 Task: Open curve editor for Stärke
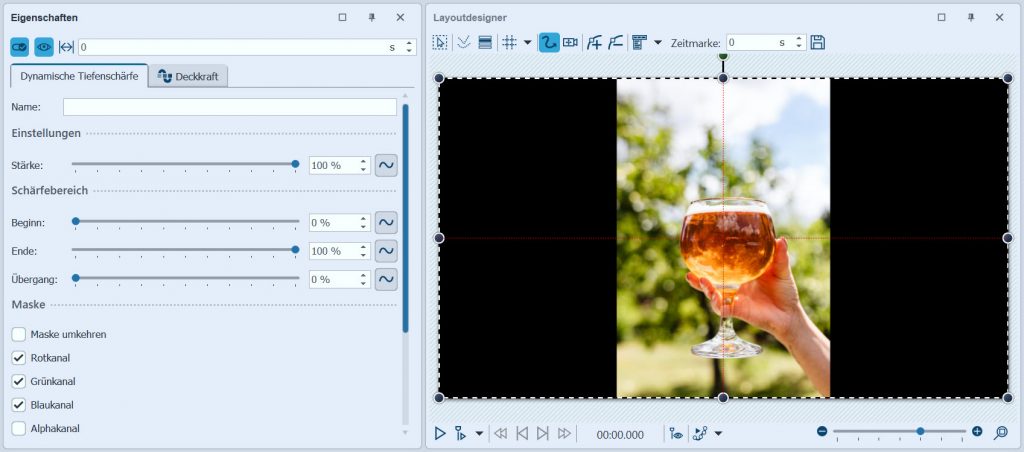point(385,165)
